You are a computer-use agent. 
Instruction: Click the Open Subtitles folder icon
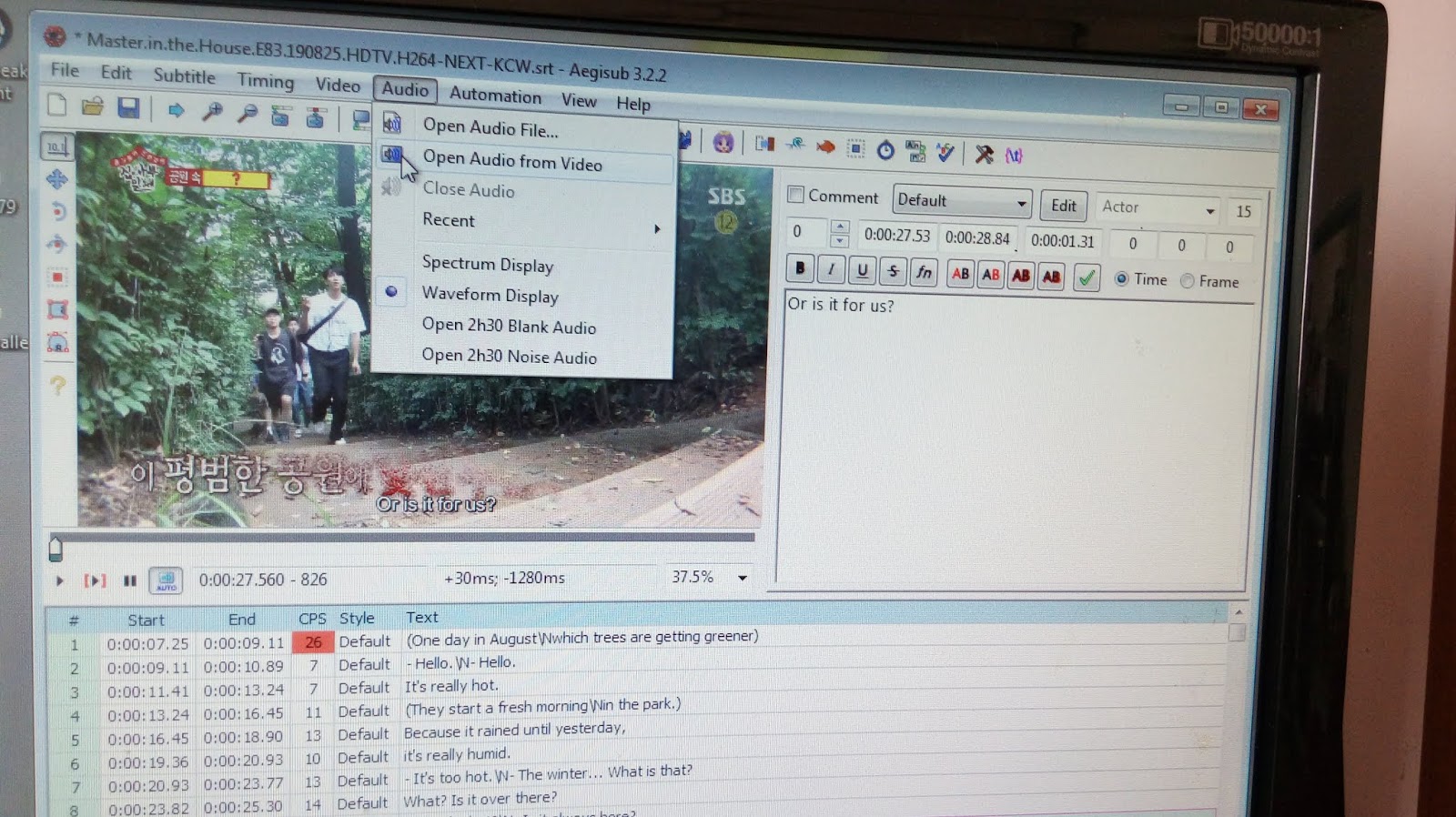pyautogui.click(x=93, y=106)
